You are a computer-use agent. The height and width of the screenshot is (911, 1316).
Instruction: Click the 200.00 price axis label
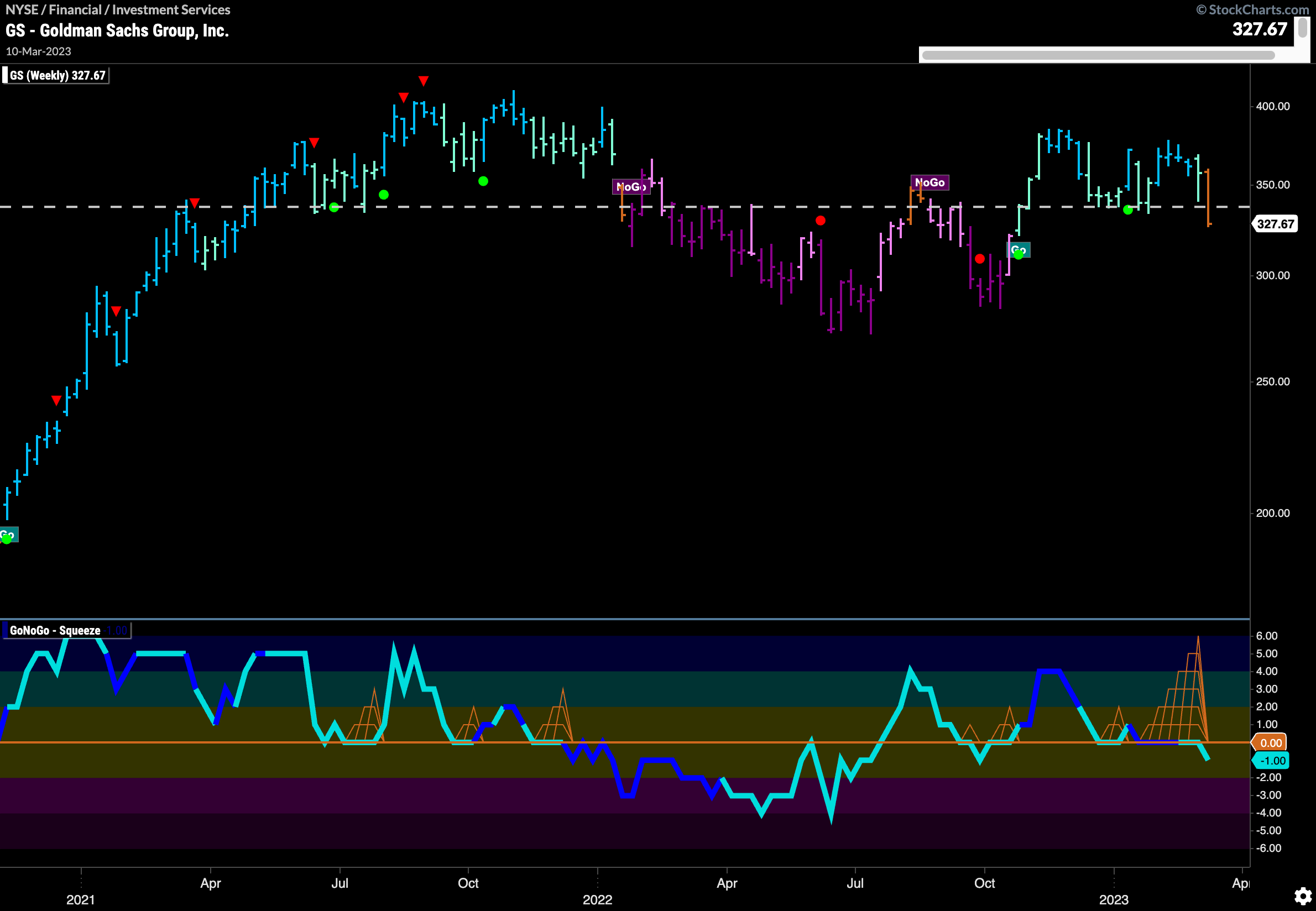[1273, 513]
